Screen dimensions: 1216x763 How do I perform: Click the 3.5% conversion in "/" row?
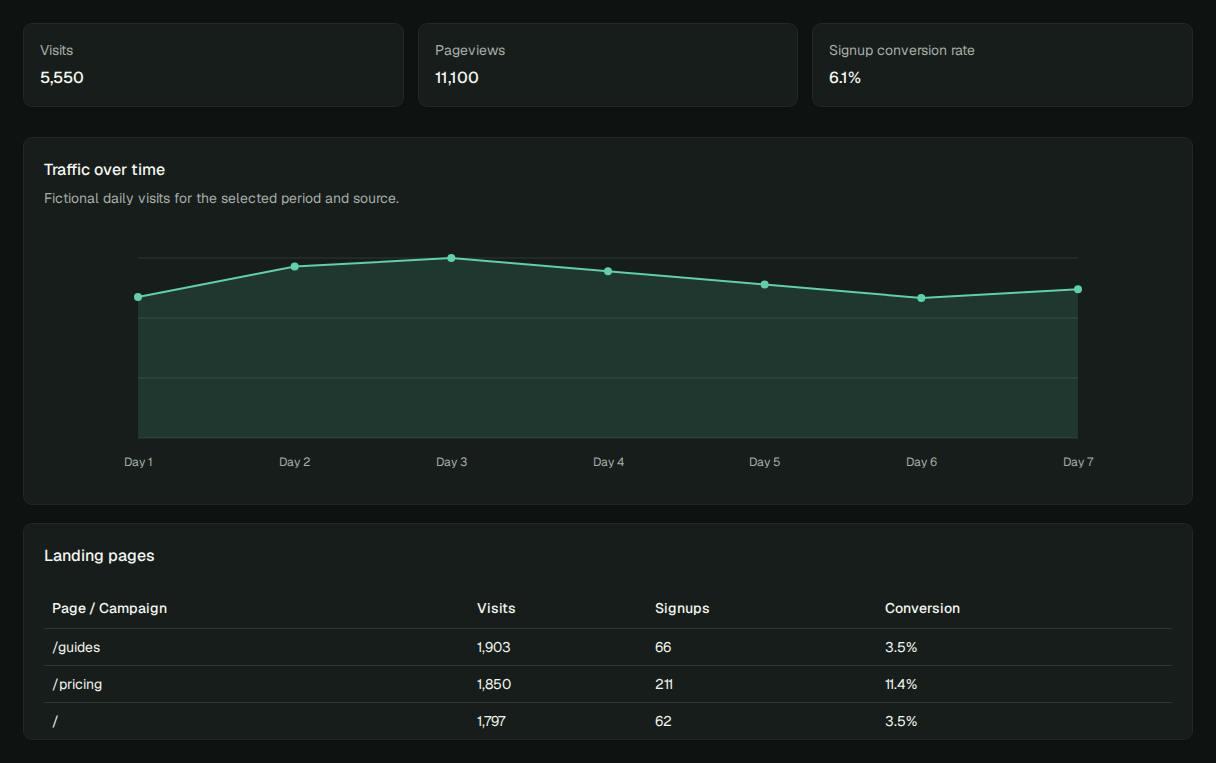click(x=901, y=721)
